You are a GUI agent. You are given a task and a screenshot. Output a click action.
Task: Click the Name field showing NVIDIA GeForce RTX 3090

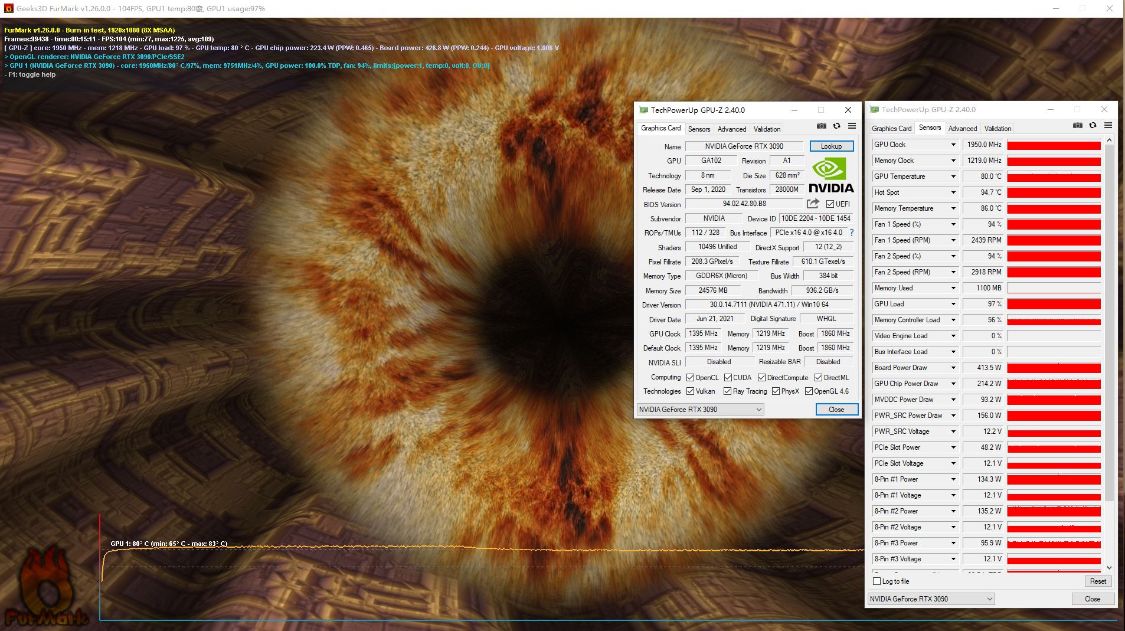744,146
